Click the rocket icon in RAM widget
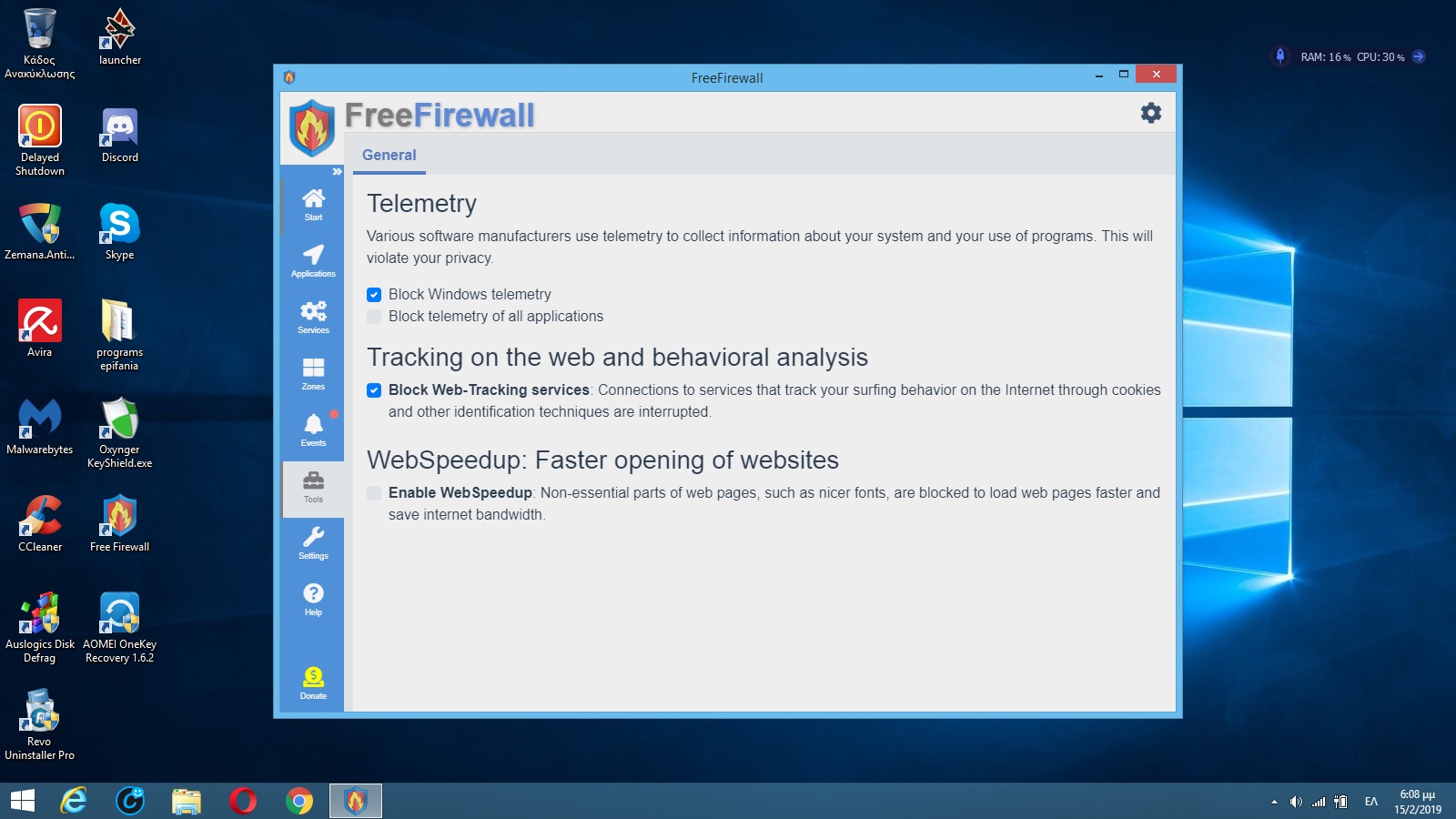Screen dimensions: 1456x819 pos(1280,56)
